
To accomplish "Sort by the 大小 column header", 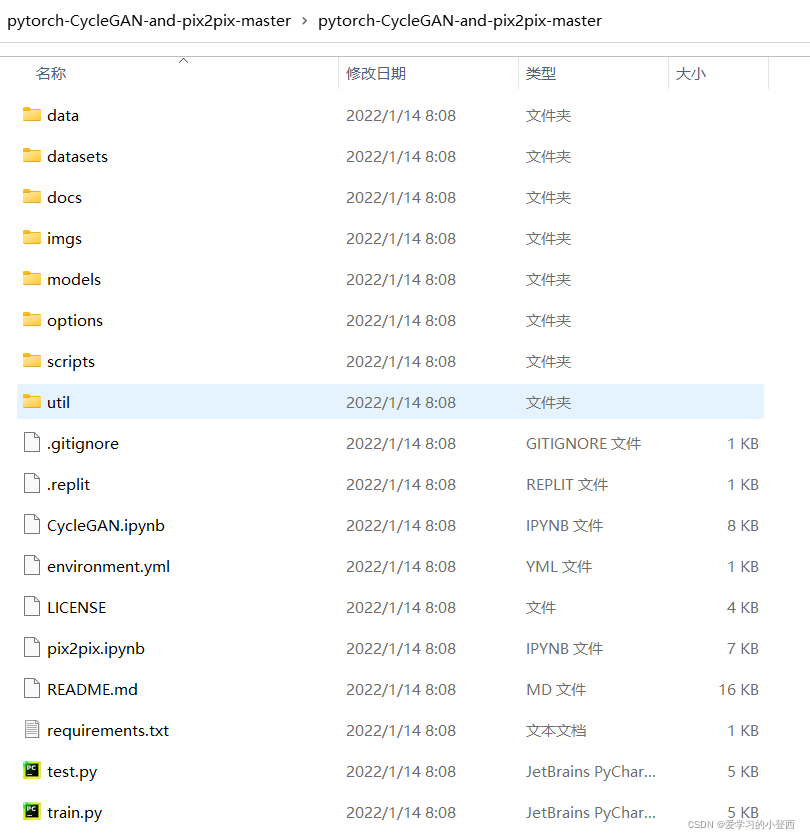I will 691,73.
